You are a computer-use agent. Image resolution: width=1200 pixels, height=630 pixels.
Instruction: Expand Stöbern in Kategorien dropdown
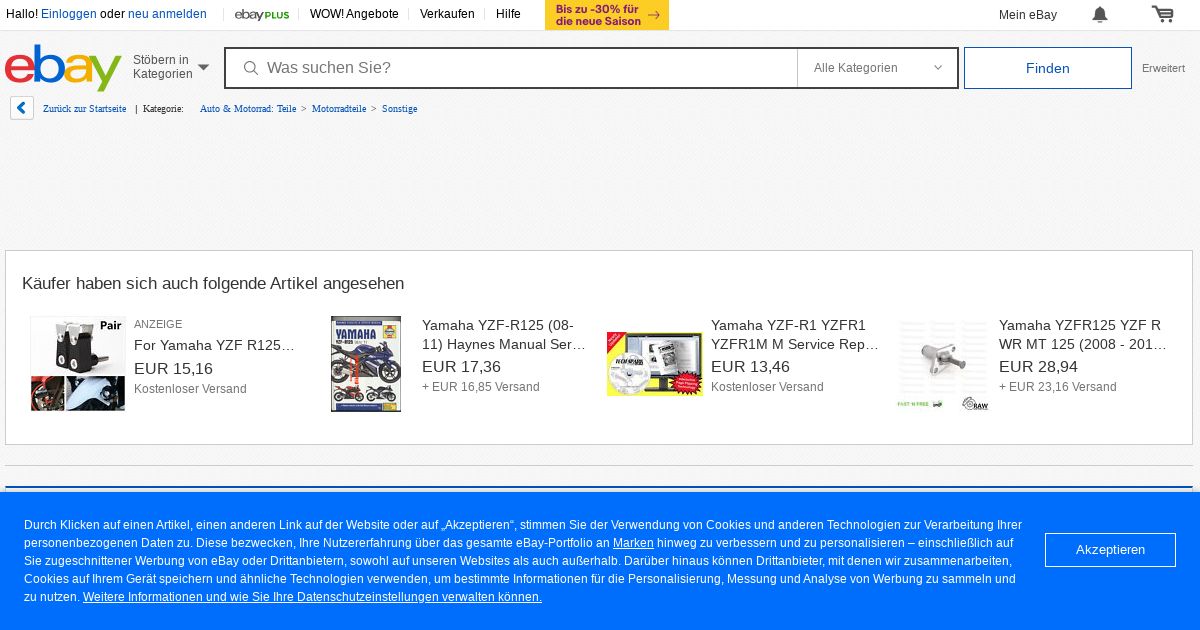click(171, 67)
